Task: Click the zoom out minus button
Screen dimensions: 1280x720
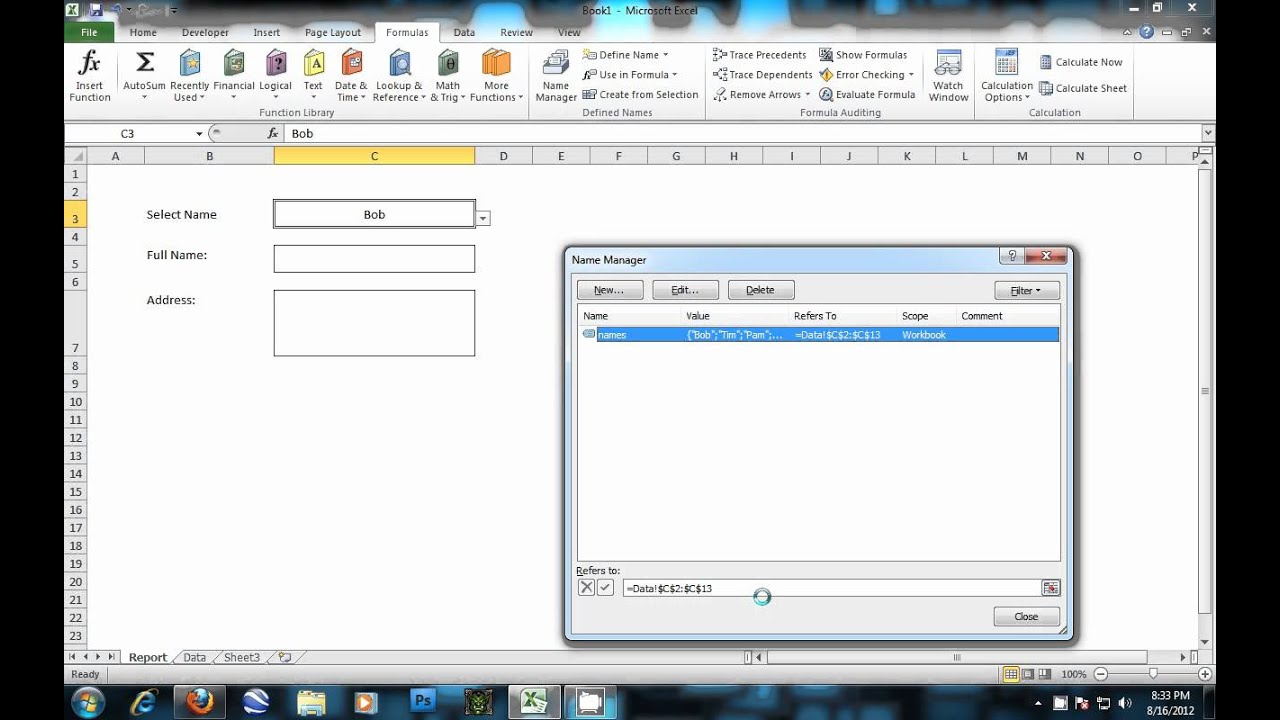Action: tap(1101, 674)
